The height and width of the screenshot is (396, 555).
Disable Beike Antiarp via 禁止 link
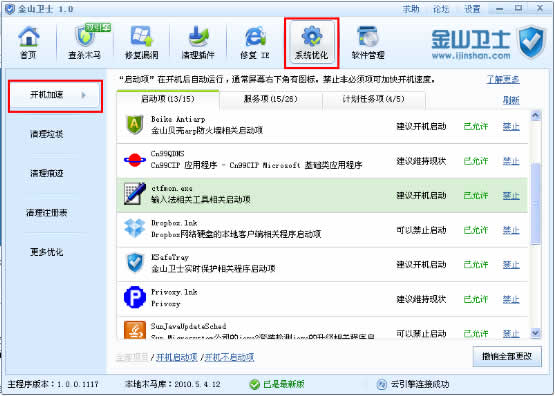point(511,126)
